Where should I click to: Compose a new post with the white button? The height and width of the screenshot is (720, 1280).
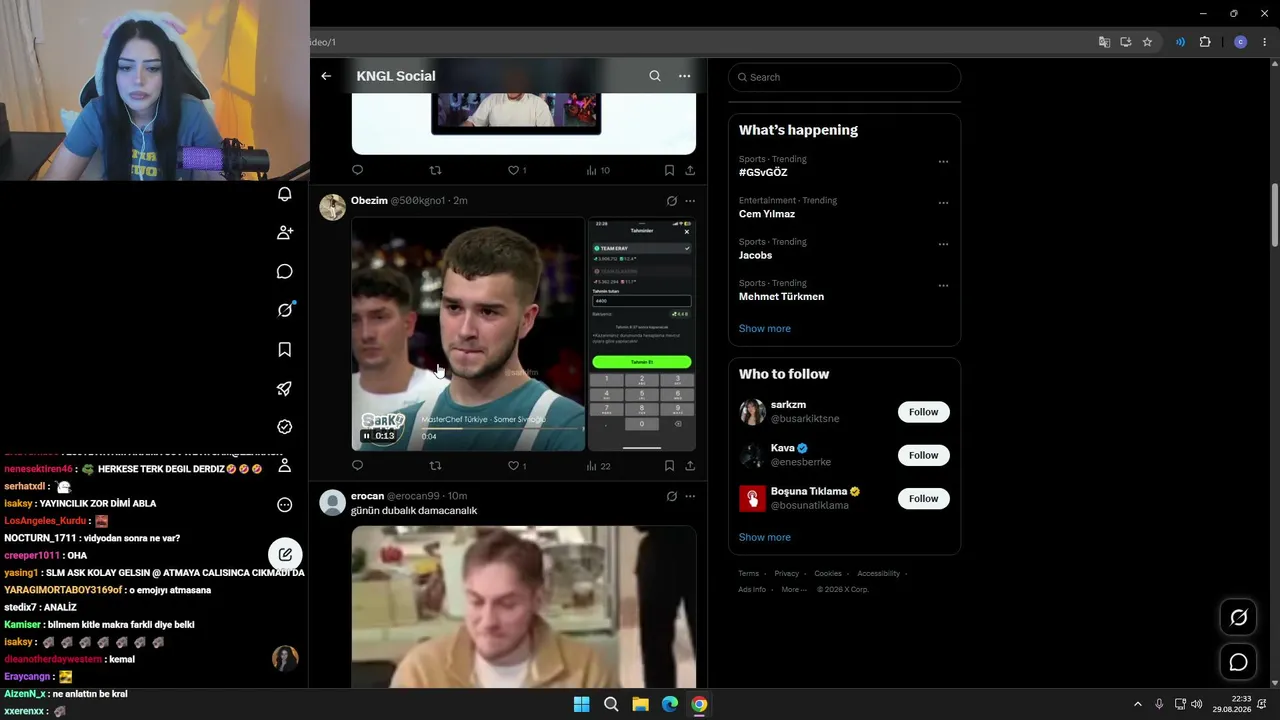pyautogui.click(x=286, y=554)
